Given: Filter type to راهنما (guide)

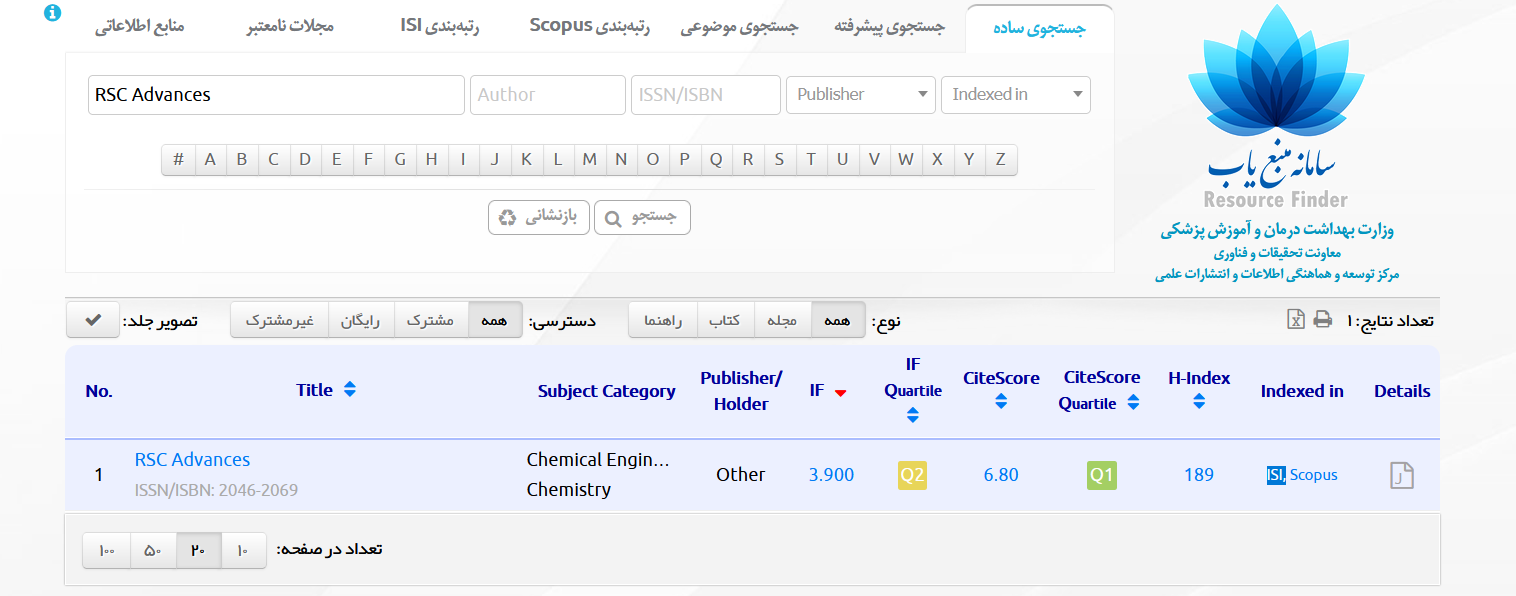Looking at the screenshot, I should (x=663, y=321).
